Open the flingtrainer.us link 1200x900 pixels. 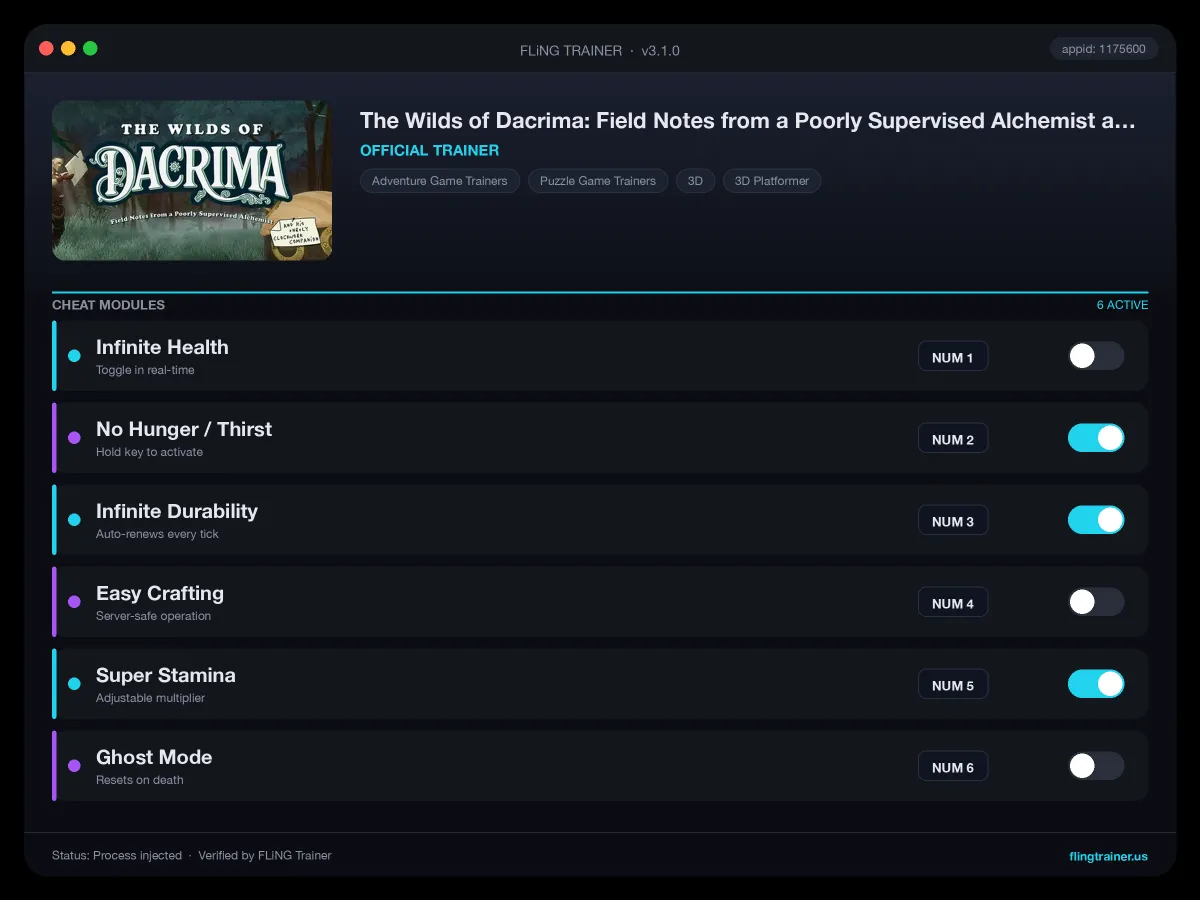[x=1108, y=856]
